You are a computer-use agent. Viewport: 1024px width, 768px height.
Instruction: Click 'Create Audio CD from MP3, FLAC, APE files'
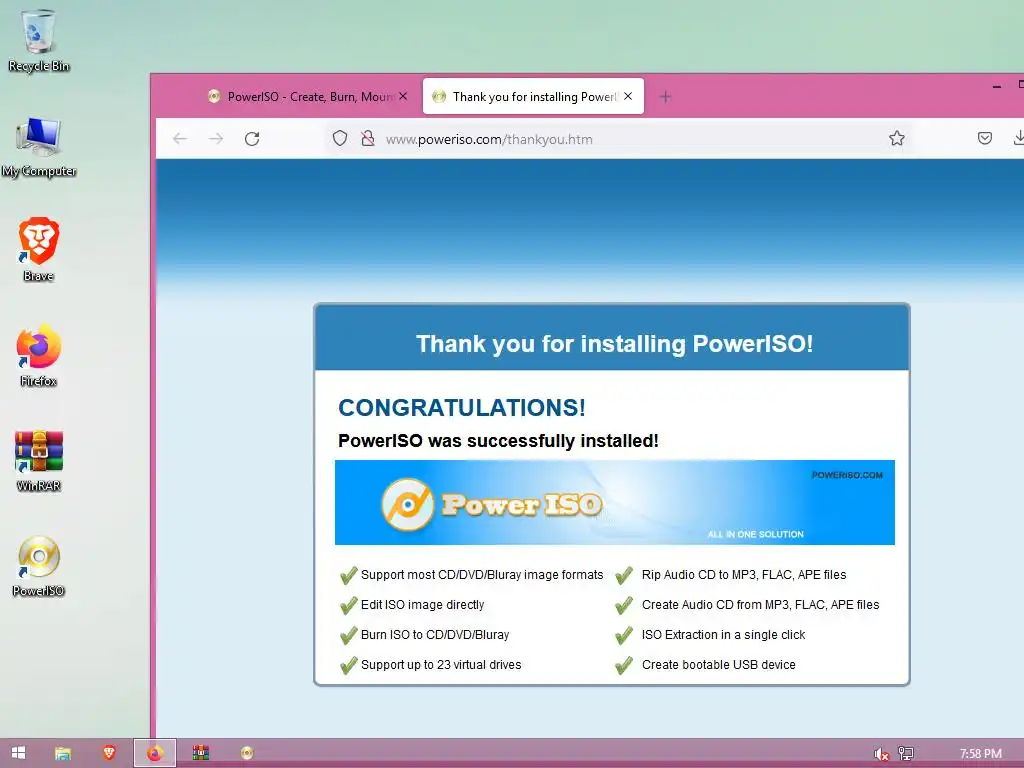[760, 605]
